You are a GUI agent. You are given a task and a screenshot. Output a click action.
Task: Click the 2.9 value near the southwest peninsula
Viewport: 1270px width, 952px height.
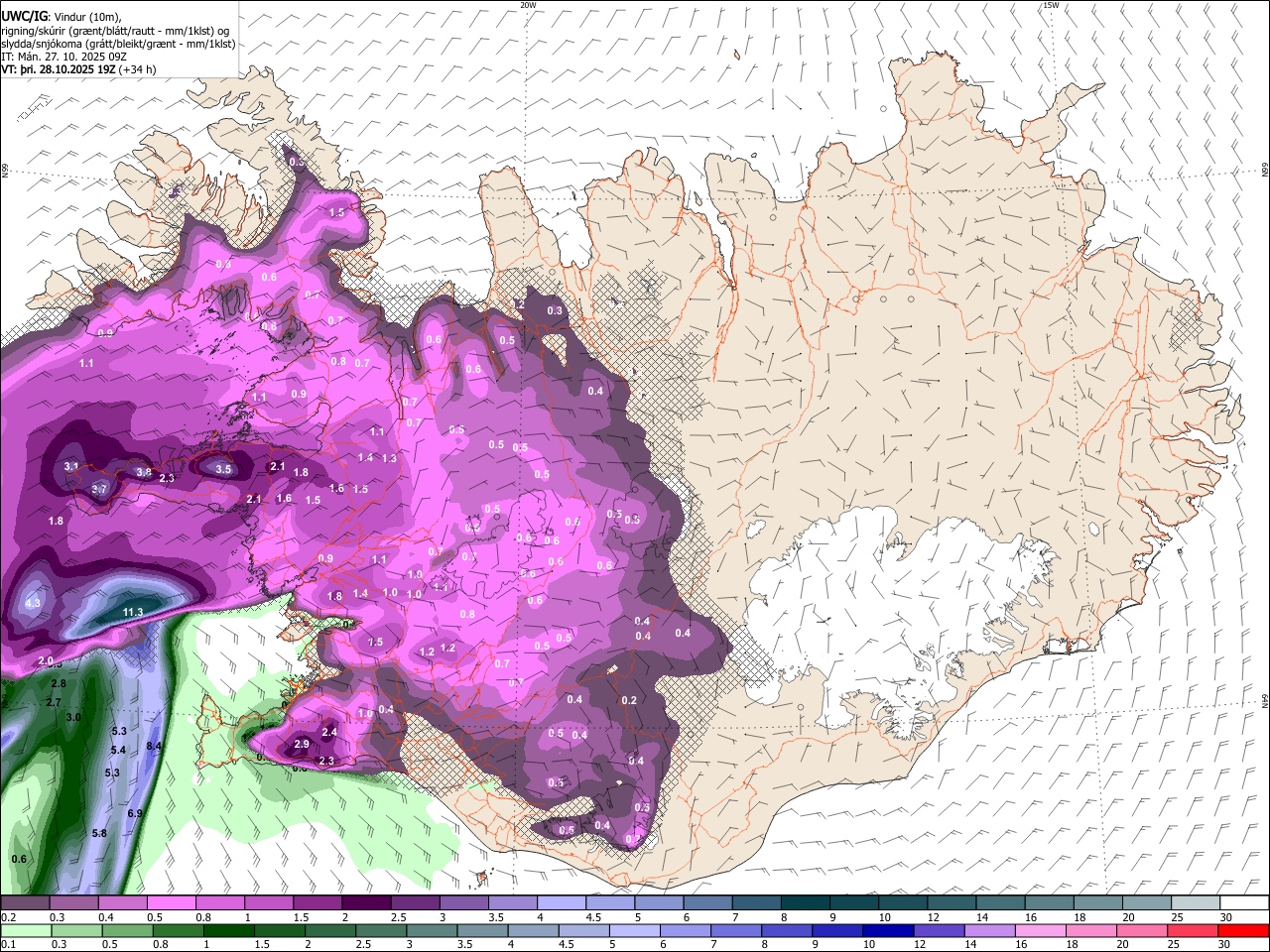tap(303, 744)
